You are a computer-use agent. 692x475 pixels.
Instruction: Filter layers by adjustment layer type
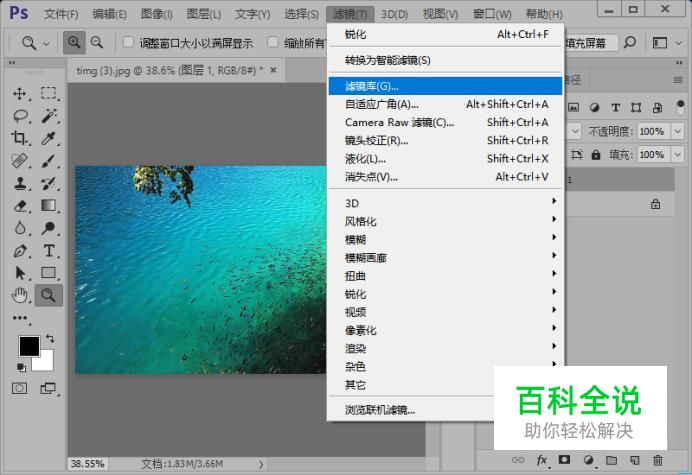[x=594, y=107]
